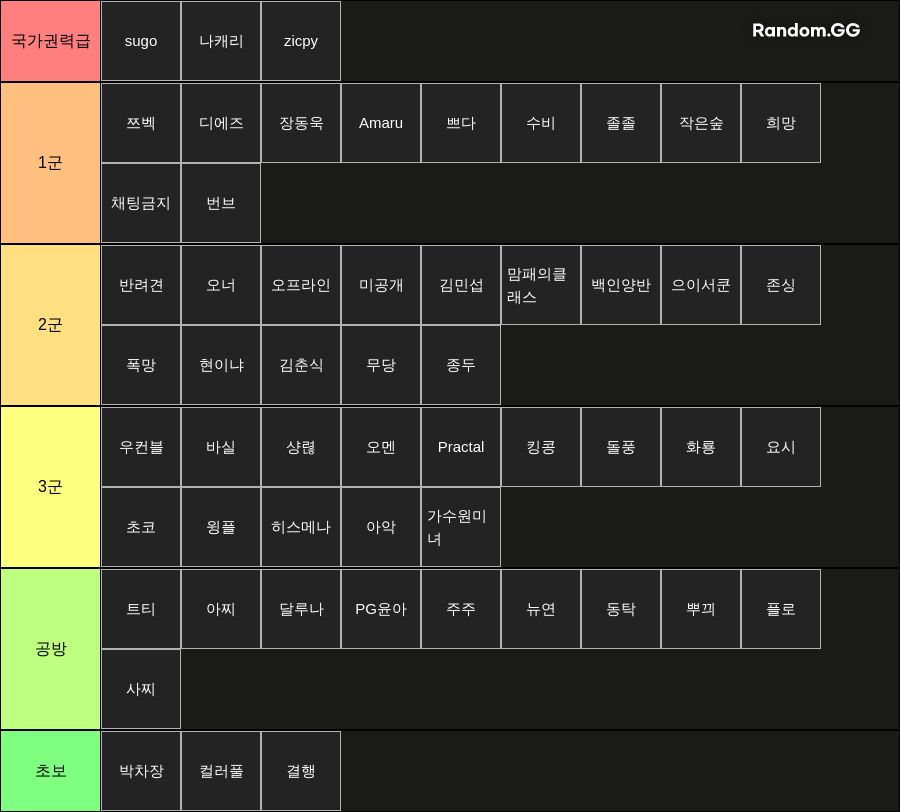Select the 가수원미녀 tile
The width and height of the screenshot is (900, 812).
(461, 527)
